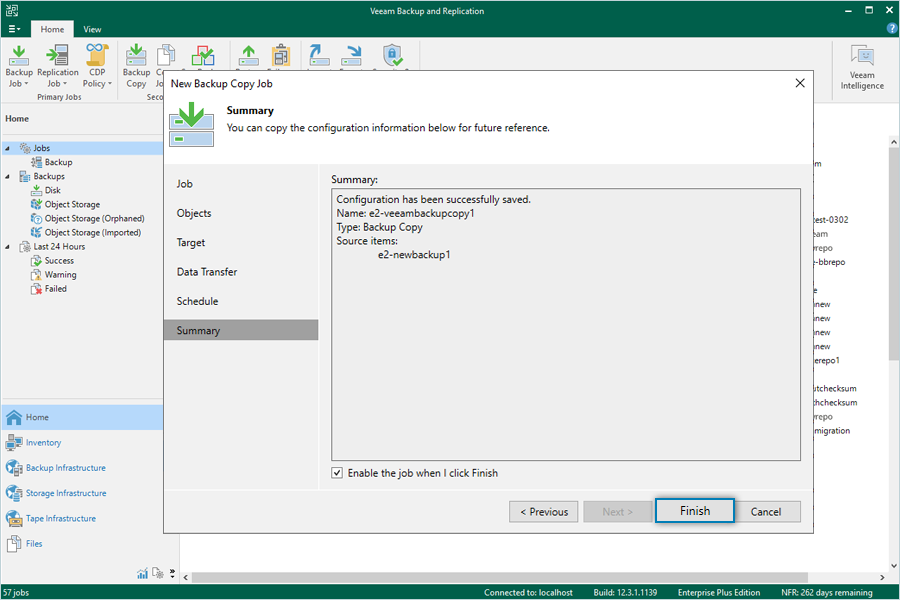
Task: Click the clipboard Failover Plan ribbon icon
Action: click(x=281, y=56)
